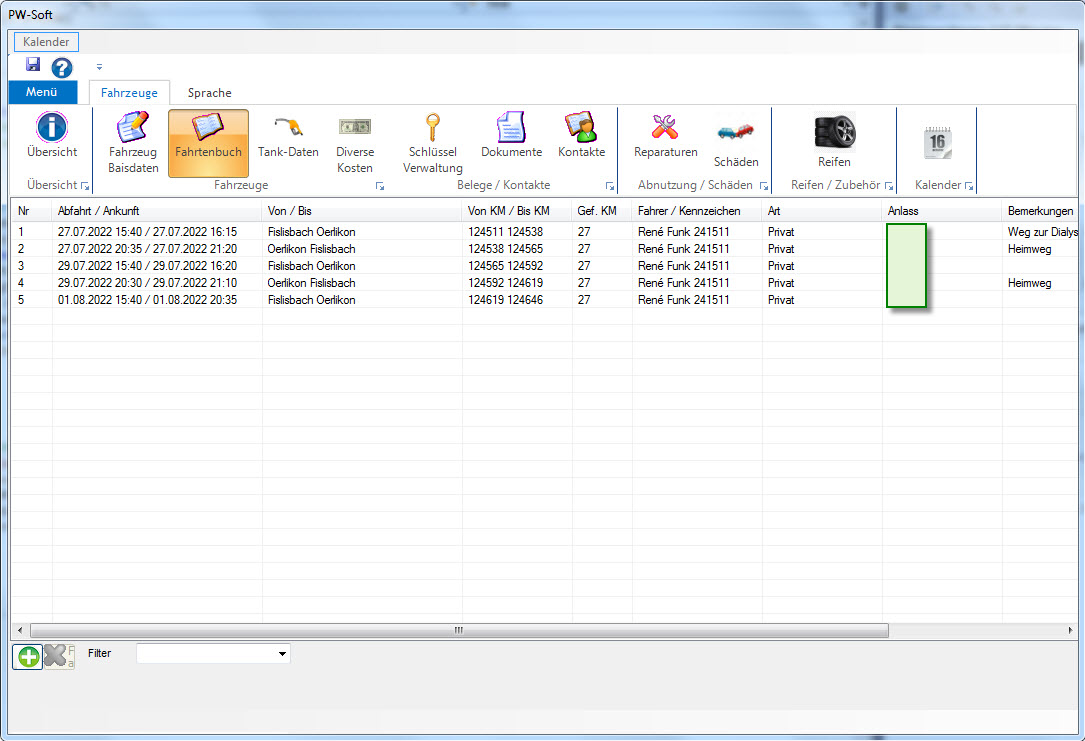The height and width of the screenshot is (741, 1085).
Task: Expand the Fahrzeuge group launcher arrow
Action: (x=380, y=186)
